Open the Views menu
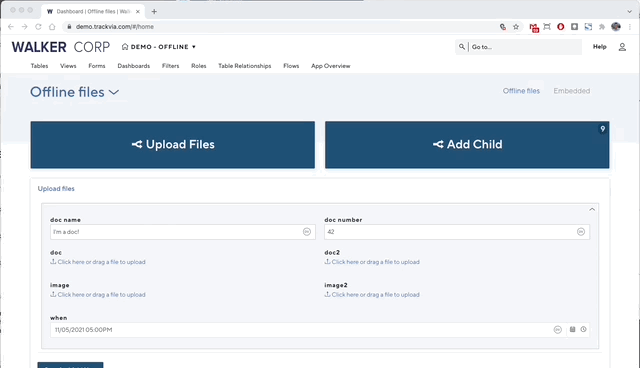This screenshot has height=368, width=640. [x=68, y=66]
